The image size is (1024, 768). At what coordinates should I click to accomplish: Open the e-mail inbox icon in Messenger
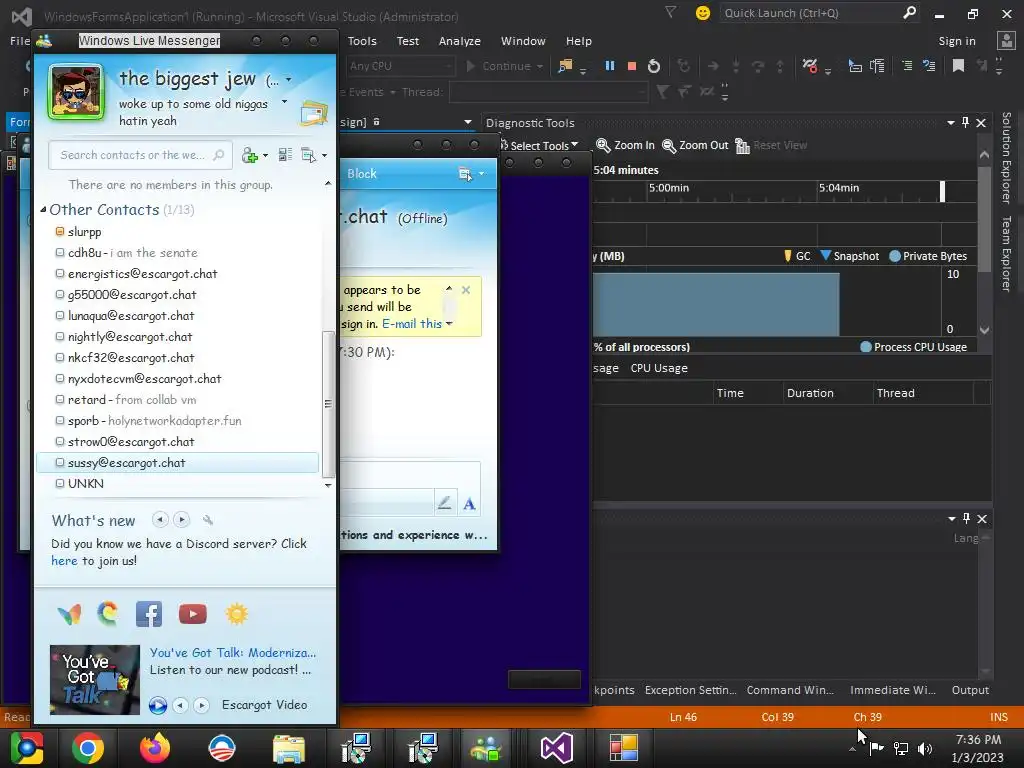tap(313, 113)
